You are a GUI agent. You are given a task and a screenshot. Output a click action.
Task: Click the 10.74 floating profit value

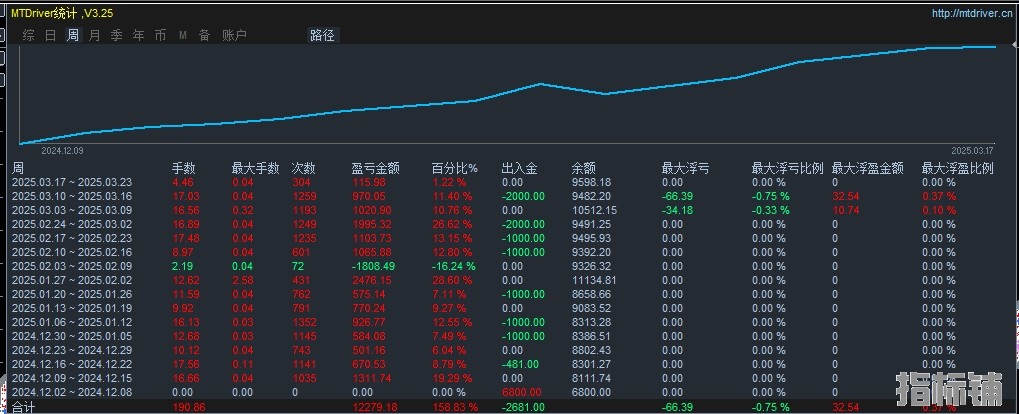click(x=845, y=211)
